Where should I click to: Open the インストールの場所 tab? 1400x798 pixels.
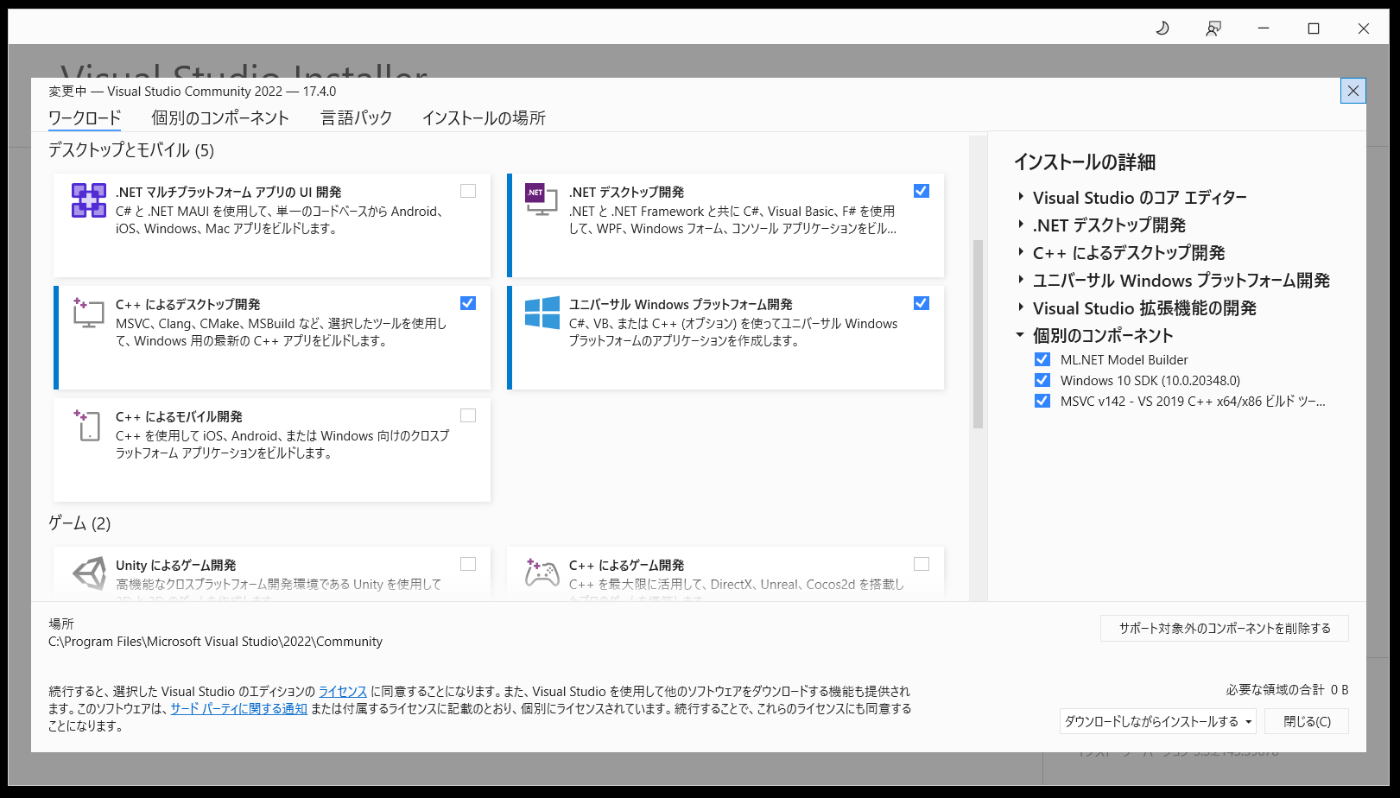click(x=484, y=118)
